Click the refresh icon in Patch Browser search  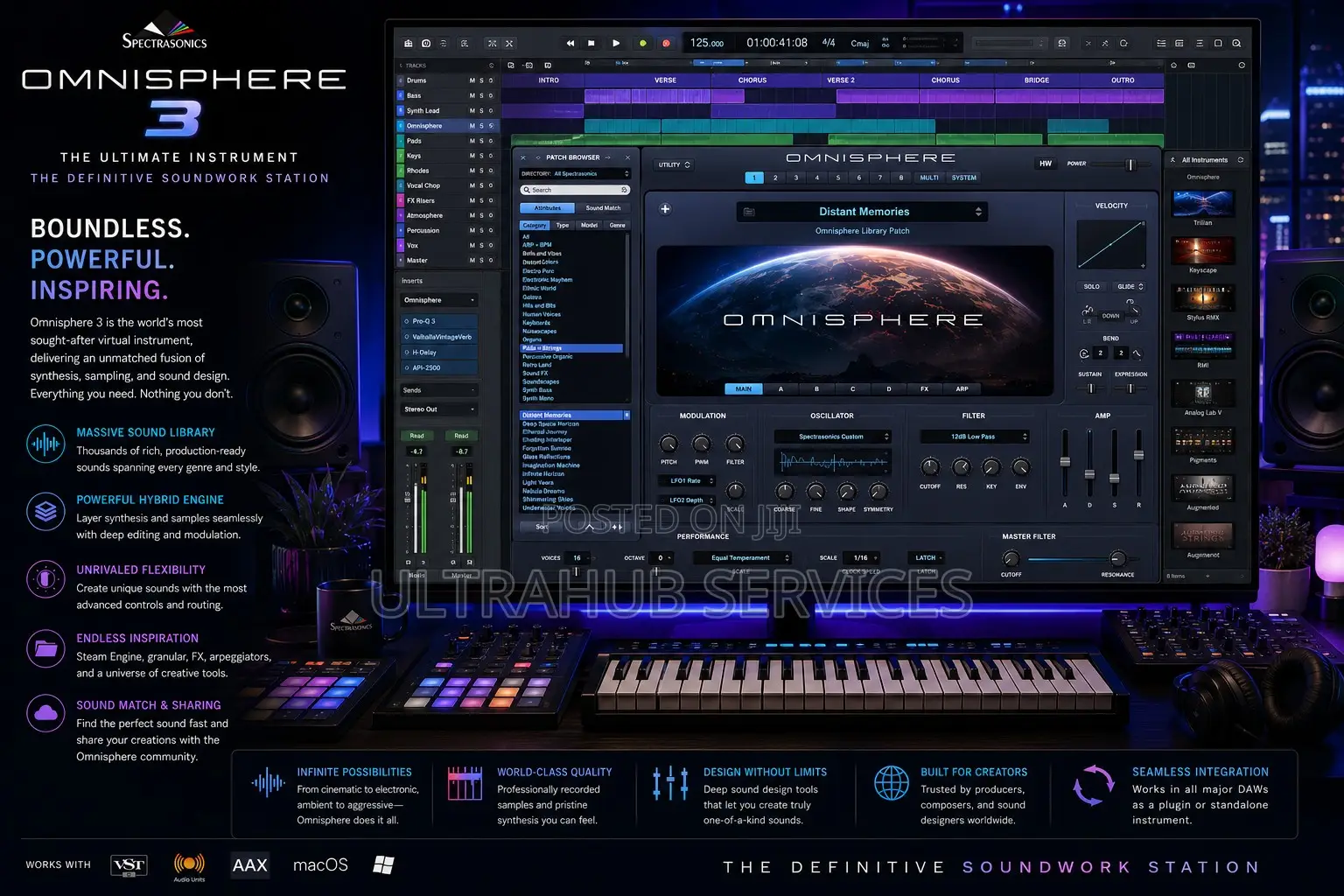tap(624, 190)
